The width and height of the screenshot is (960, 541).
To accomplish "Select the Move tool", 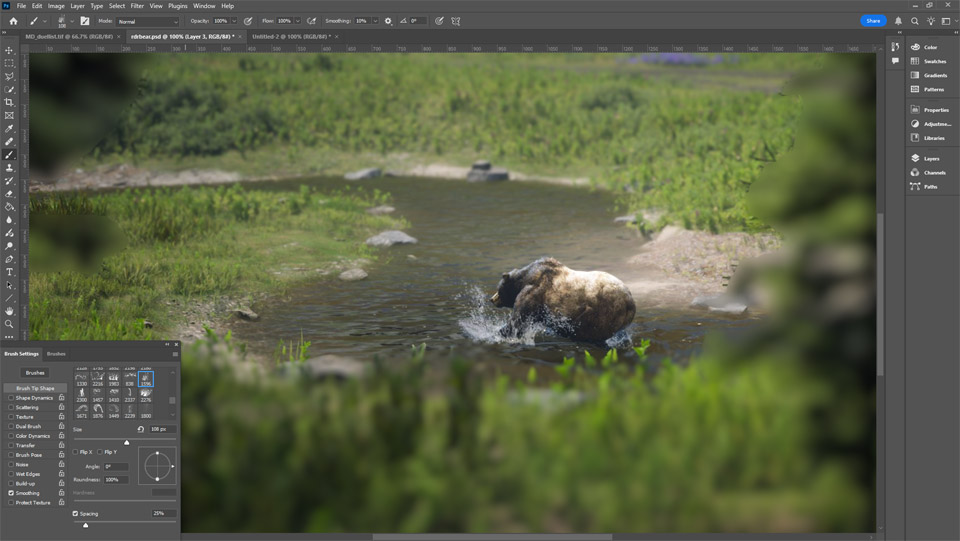I will coord(10,51).
